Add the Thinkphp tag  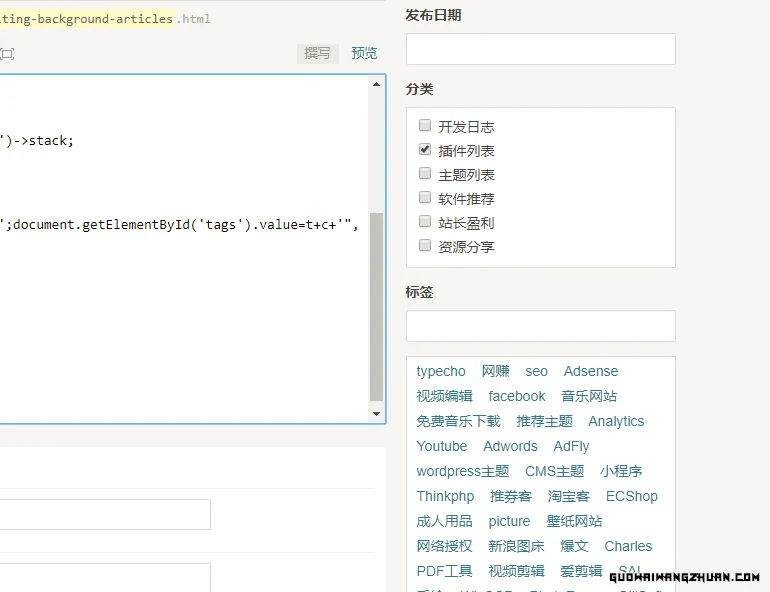coord(445,496)
